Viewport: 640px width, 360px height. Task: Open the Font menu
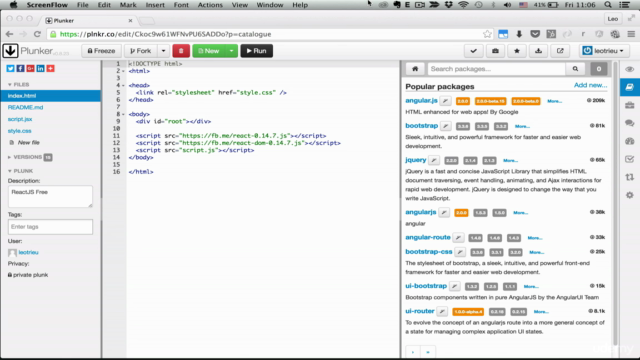pos(181,5)
